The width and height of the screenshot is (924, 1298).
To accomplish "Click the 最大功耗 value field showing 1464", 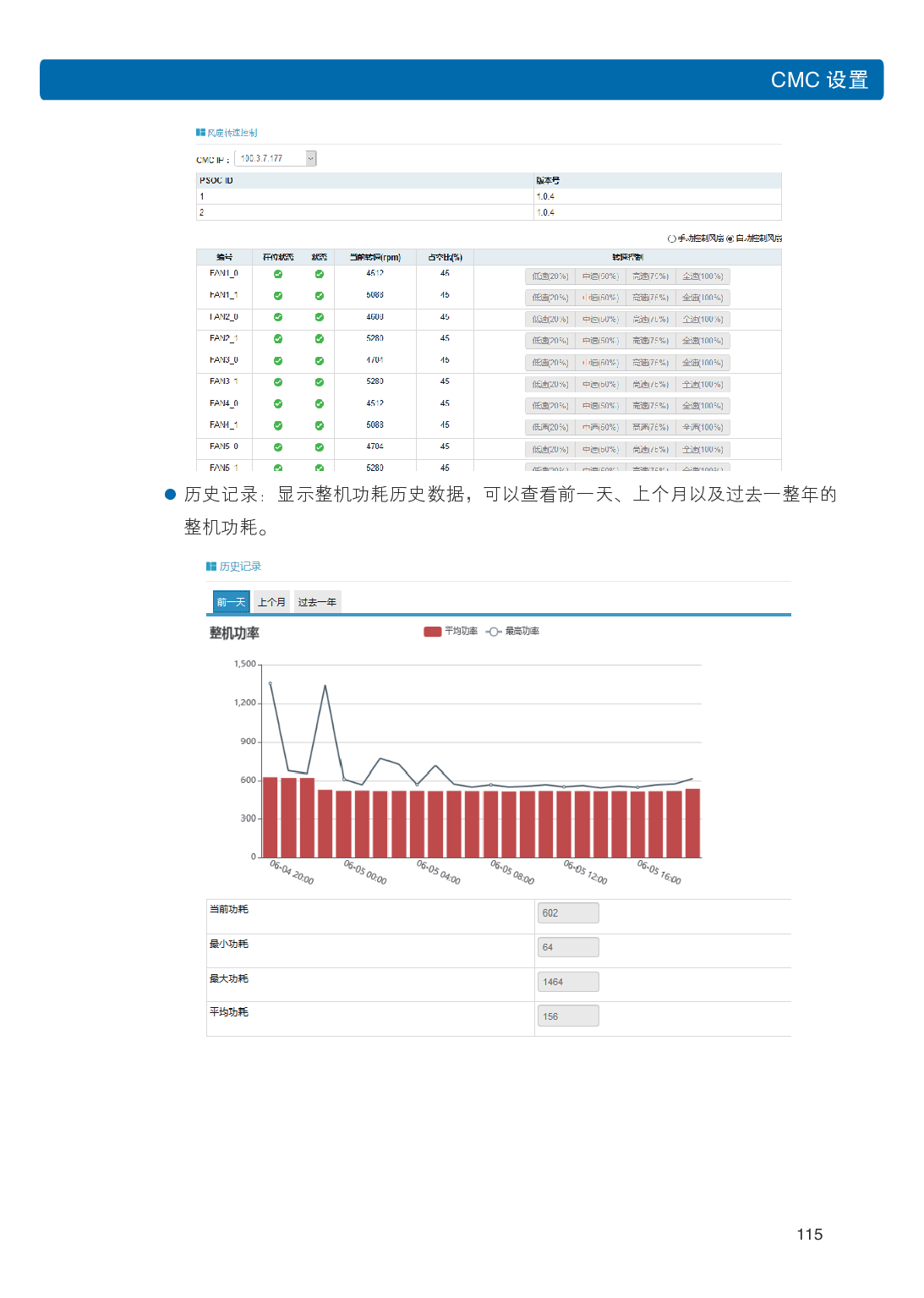I will [568, 982].
